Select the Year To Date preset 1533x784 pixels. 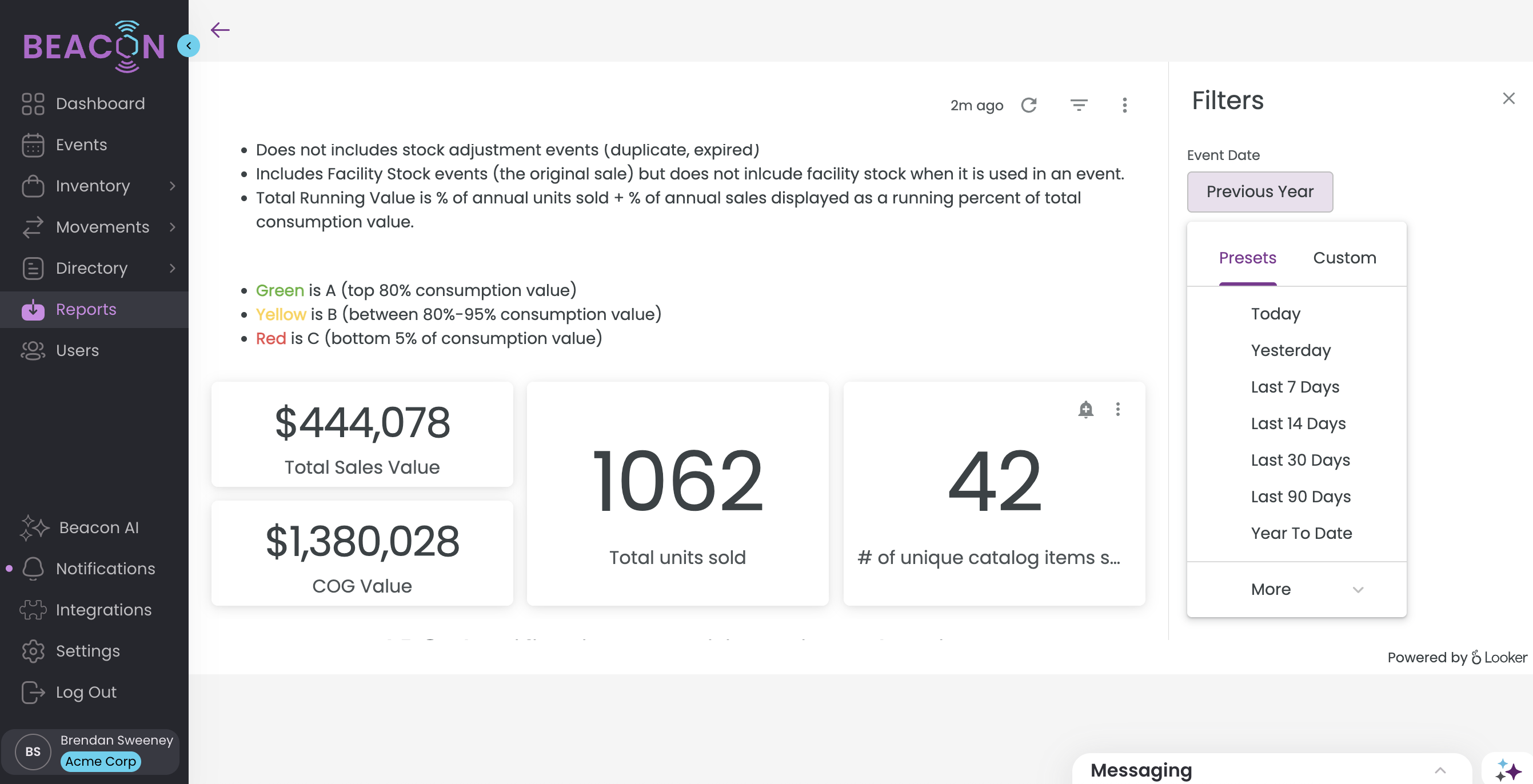point(1301,533)
